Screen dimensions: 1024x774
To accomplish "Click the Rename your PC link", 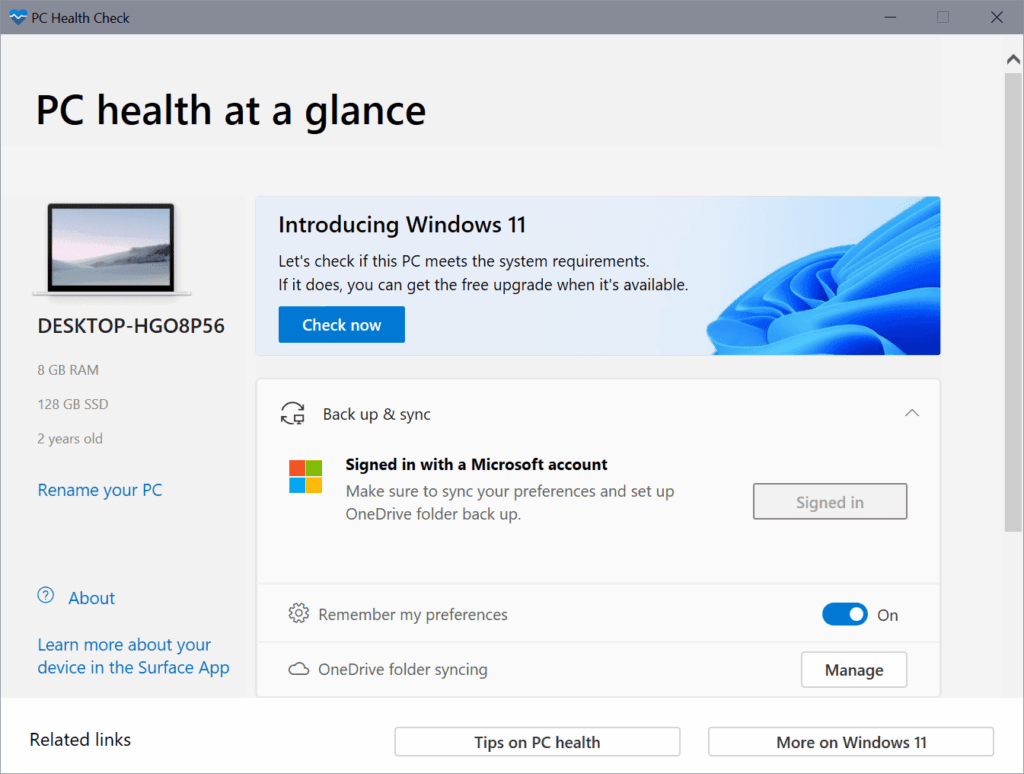I will pos(99,490).
